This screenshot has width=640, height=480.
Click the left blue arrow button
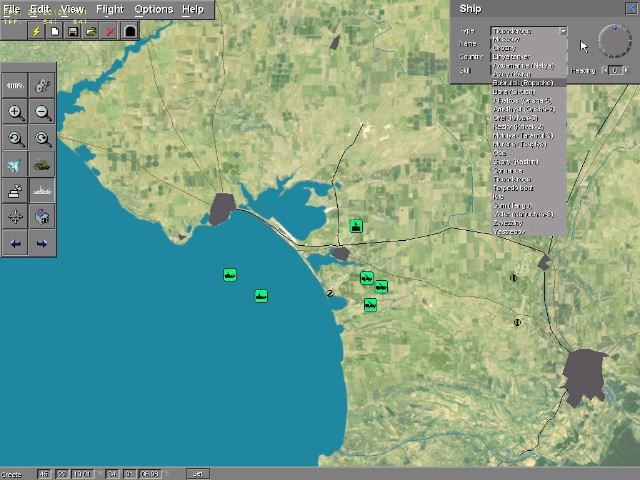coord(16,243)
